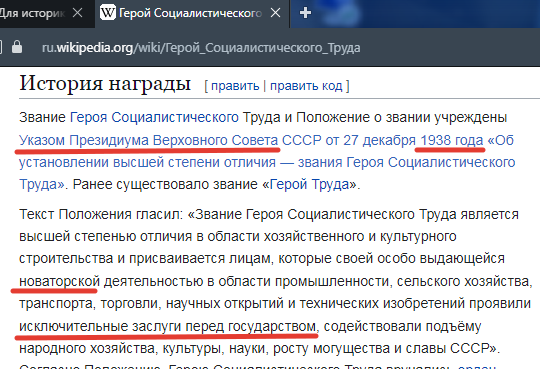Open the Указом Президиума Верховного Совета link
540x369 pixels.
tap(148, 140)
